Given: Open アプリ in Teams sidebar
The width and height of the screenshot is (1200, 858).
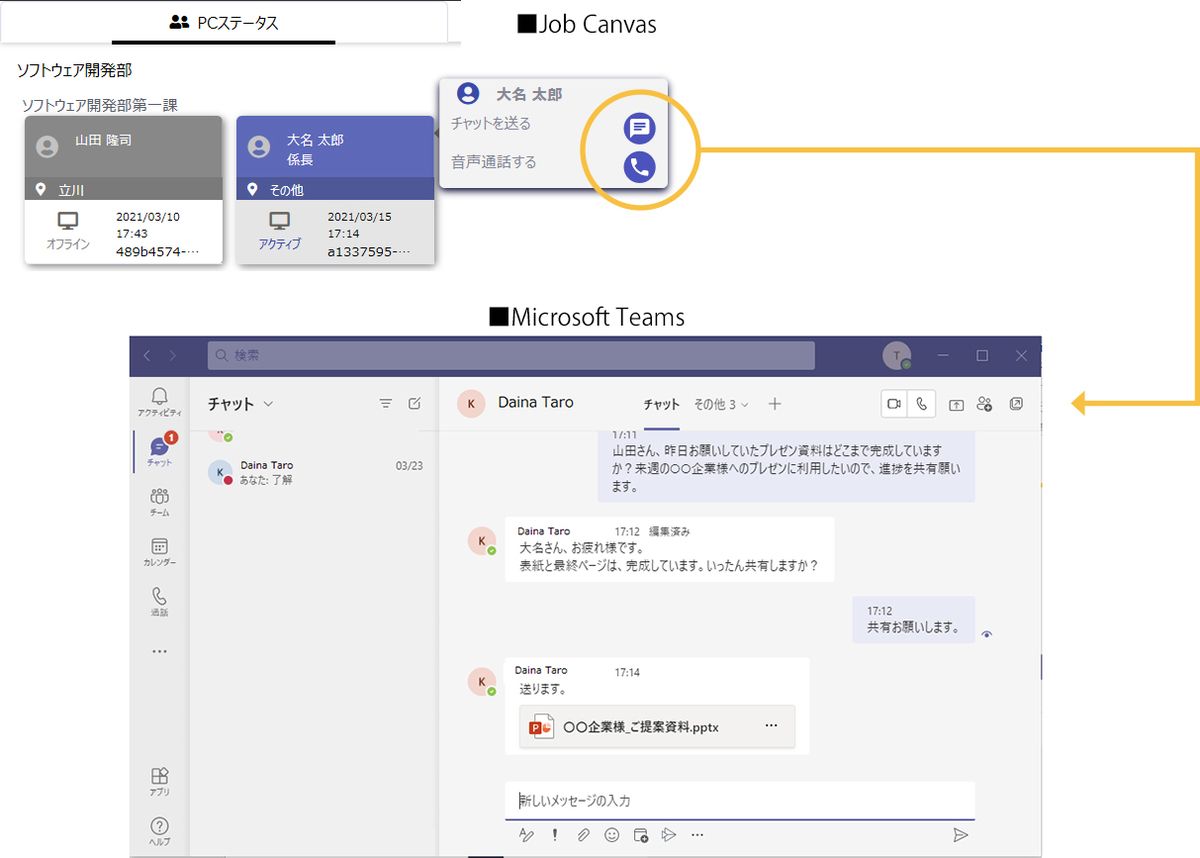Looking at the screenshot, I should click(160, 782).
